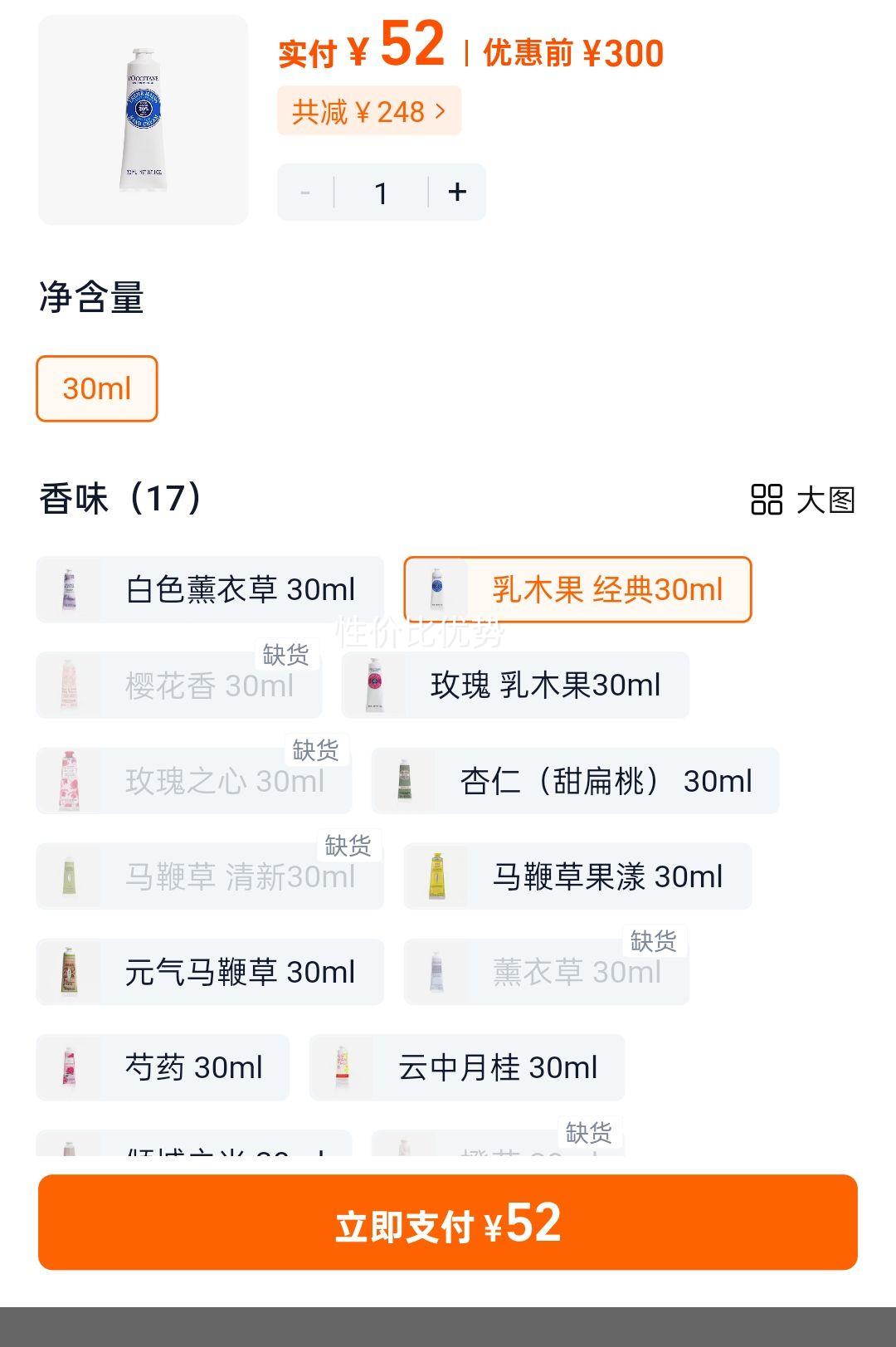This screenshot has height=1347, width=896.
Task: Tap the out-of-stock 玫瑰之心 30ml option
Action: pyautogui.click(x=194, y=781)
